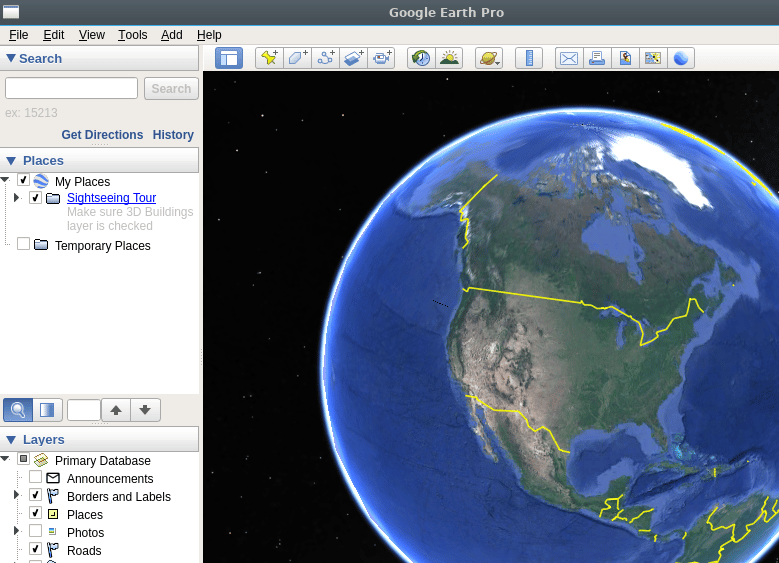Image resolution: width=779 pixels, height=563 pixels.
Task: Add a placemark with the yellow pushpin
Action: pos(269,58)
